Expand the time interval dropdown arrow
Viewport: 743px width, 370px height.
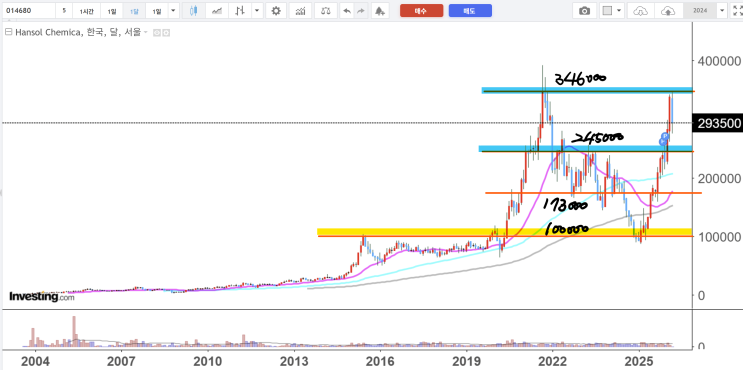tap(173, 10)
